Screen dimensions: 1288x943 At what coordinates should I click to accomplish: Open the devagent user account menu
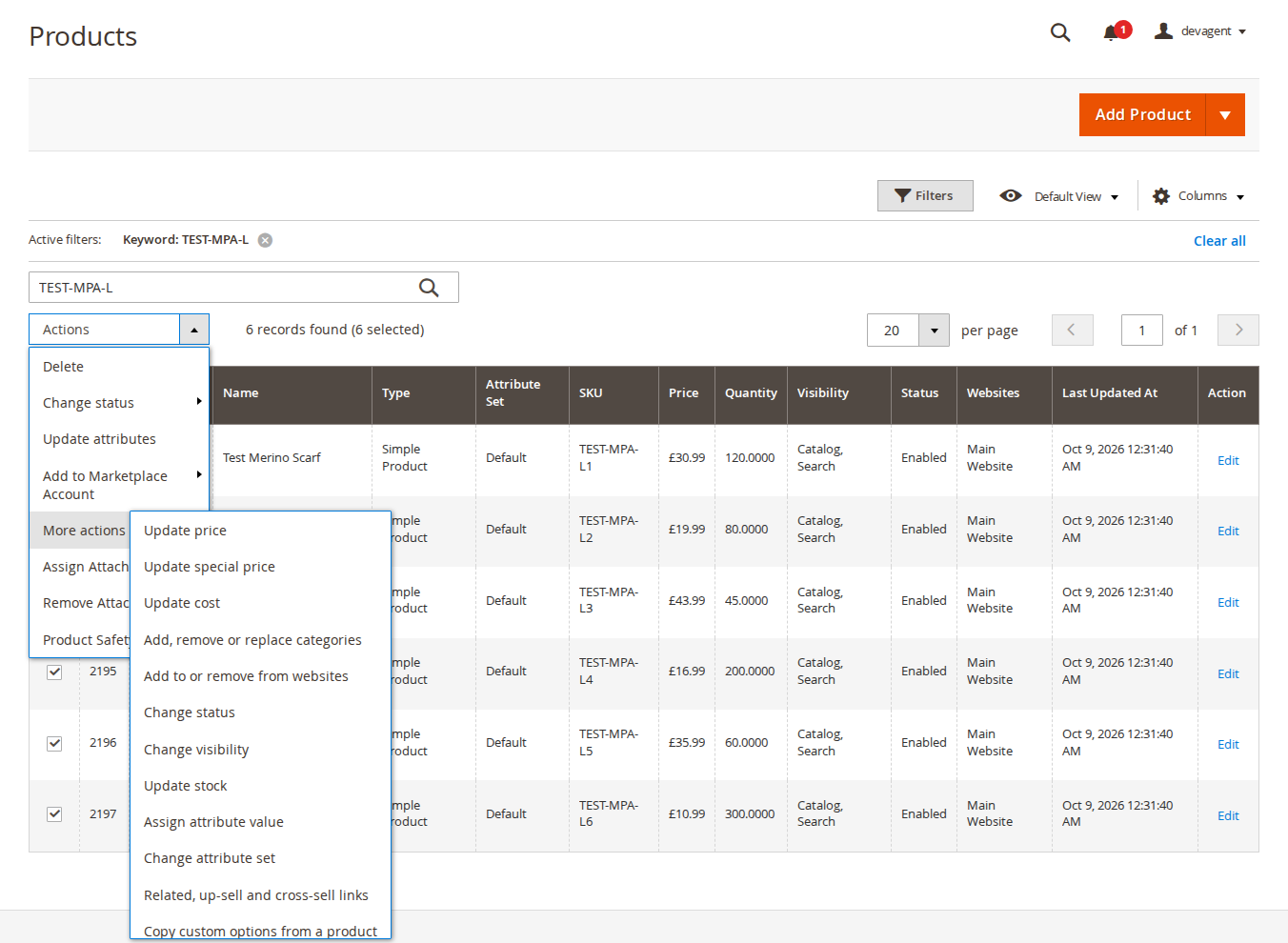point(1200,31)
